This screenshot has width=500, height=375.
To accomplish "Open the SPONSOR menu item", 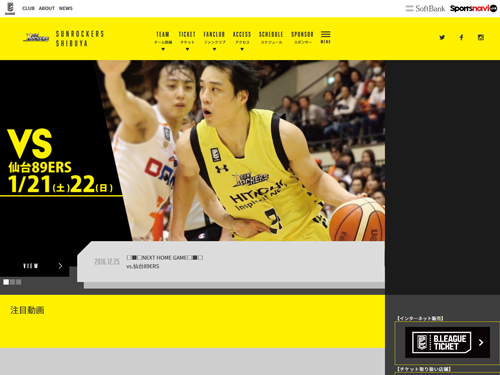I will coord(302,38).
